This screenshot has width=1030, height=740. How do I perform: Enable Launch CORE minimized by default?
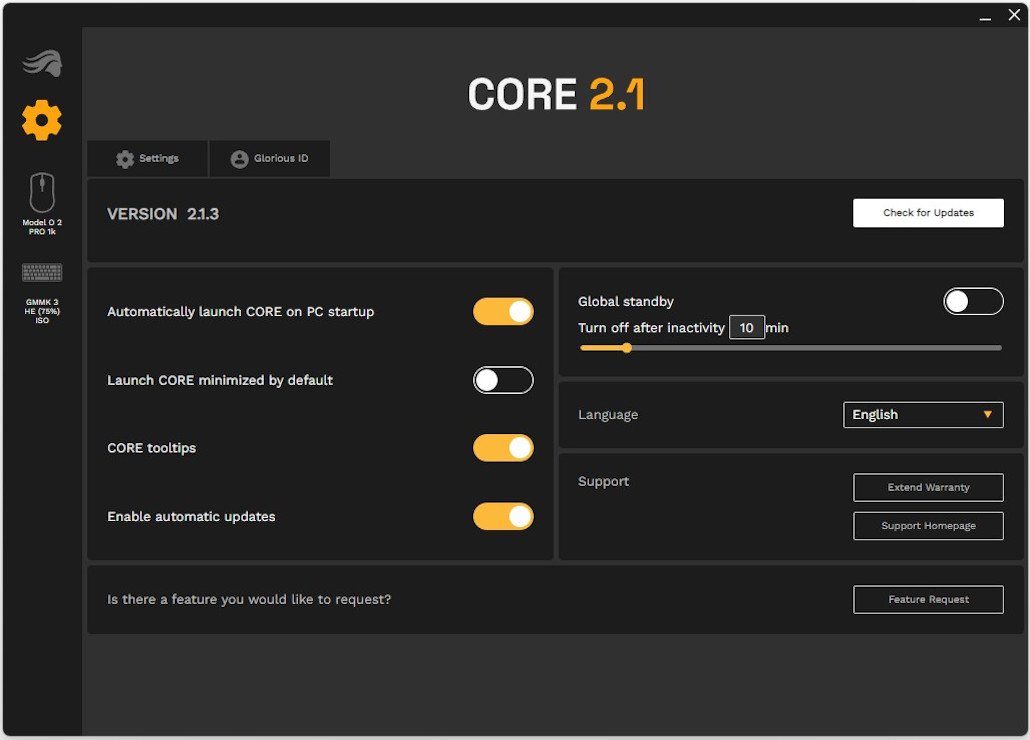pos(503,380)
